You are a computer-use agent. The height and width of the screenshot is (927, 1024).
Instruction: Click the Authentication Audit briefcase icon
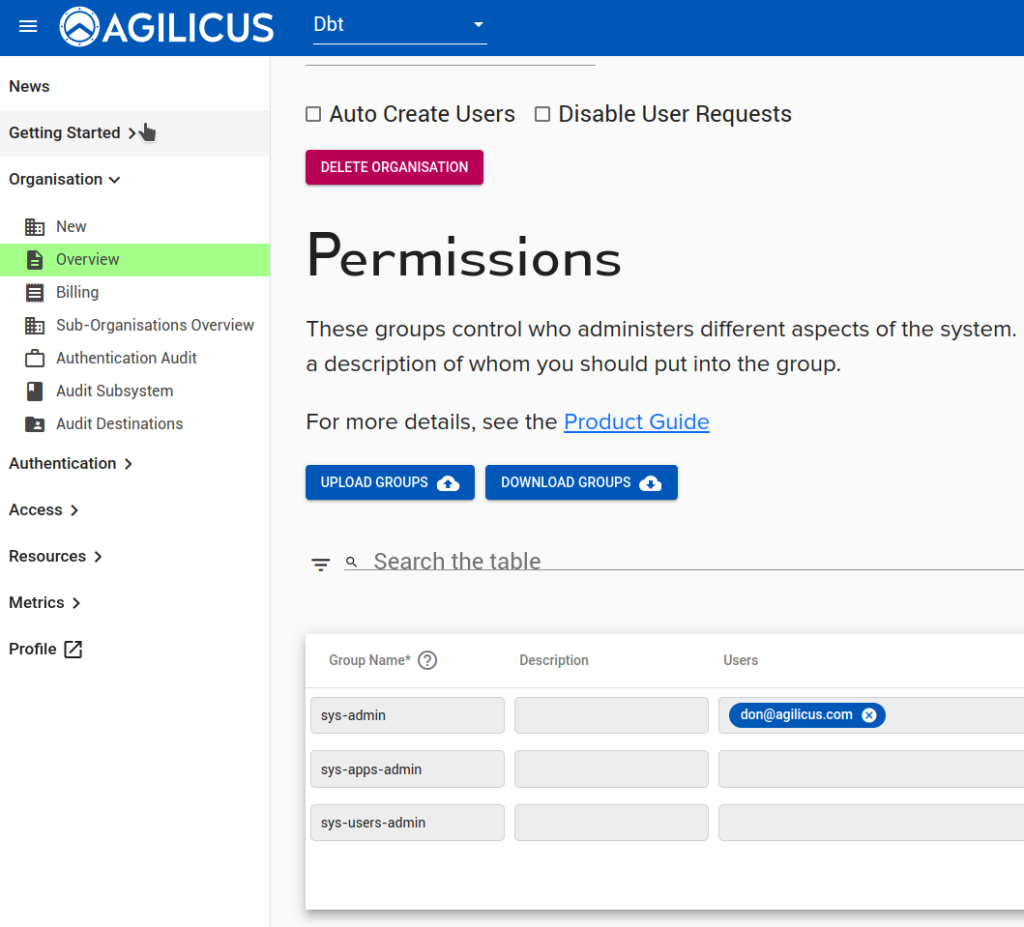[35, 358]
